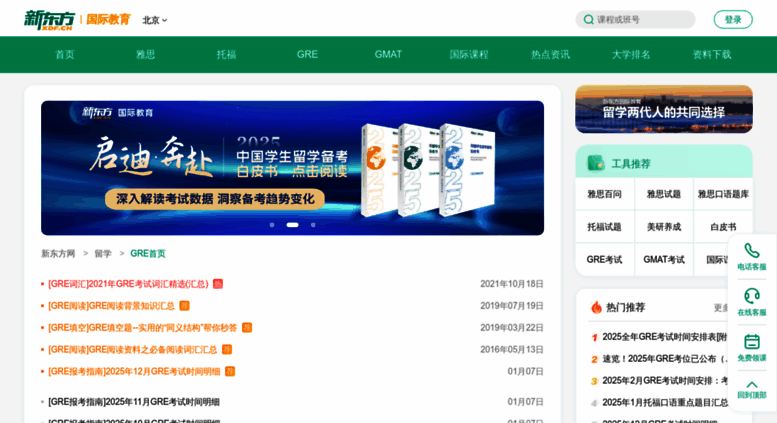Open the 美研养成 tool
This screenshot has width=777, height=423.
tap(664, 227)
